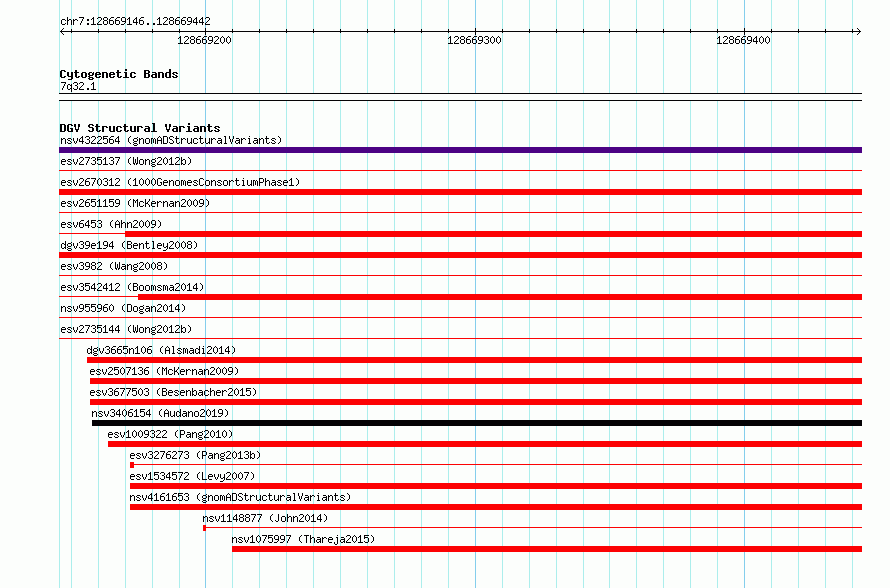Click the red bar under esv1009322
The height and width of the screenshot is (588, 890).
point(485,444)
